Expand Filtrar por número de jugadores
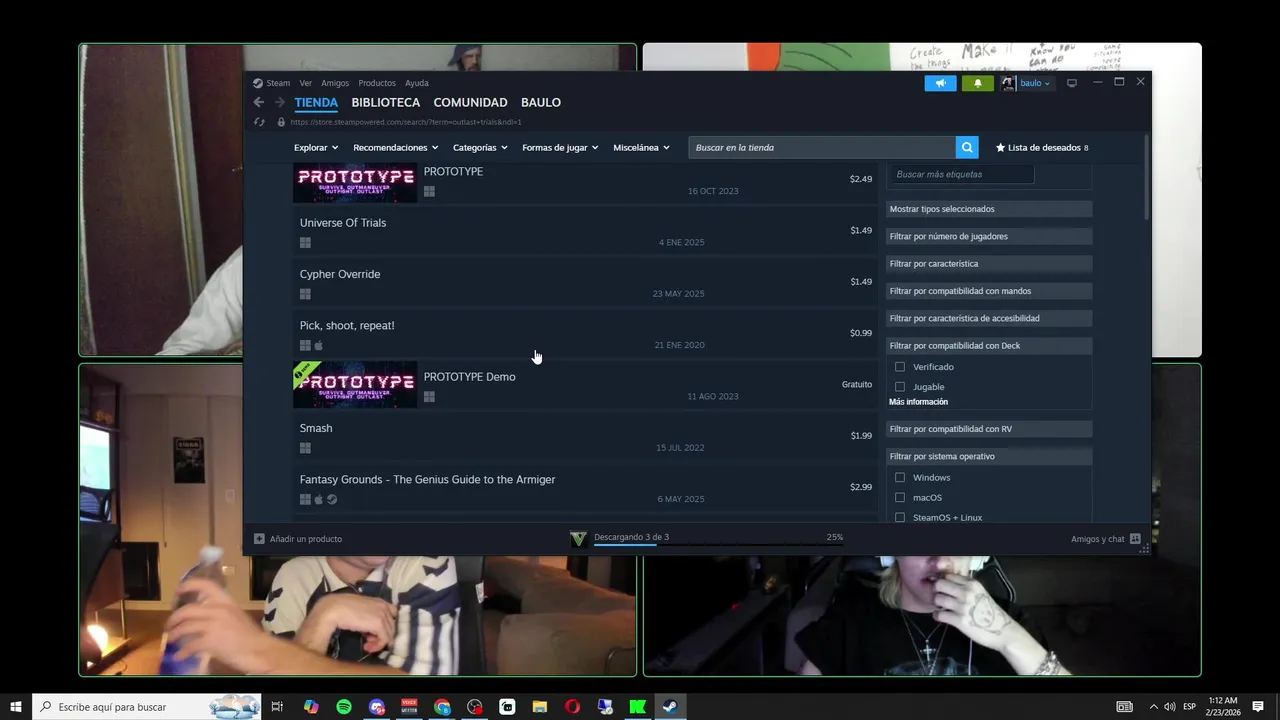Viewport: 1280px width, 720px height. [989, 236]
